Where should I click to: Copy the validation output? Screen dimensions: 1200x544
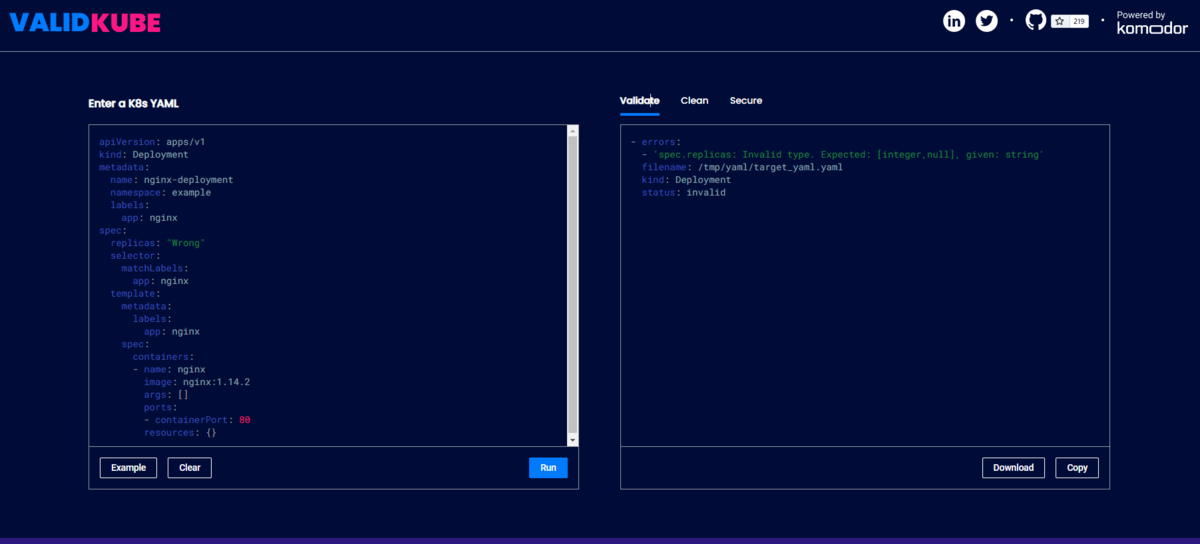pos(1077,468)
